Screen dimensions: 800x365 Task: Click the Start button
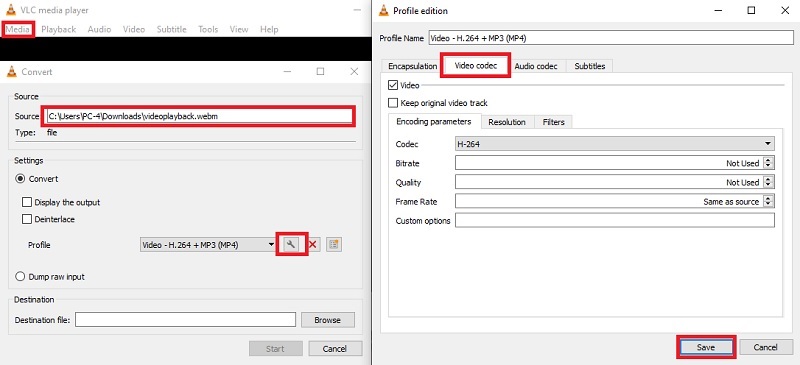click(x=276, y=349)
